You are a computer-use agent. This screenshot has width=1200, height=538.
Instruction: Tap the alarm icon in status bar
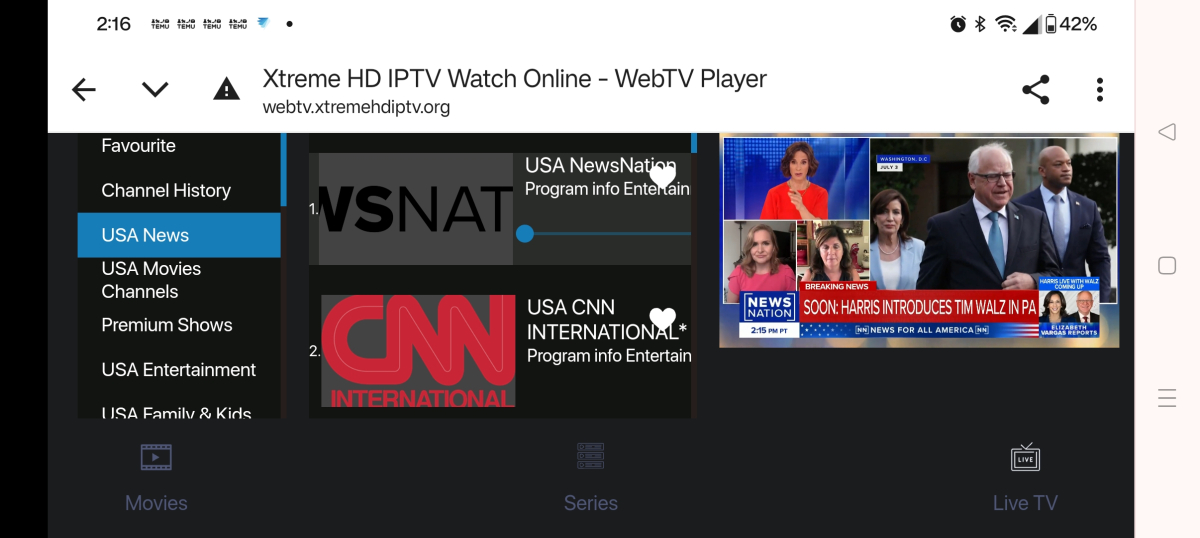click(958, 24)
